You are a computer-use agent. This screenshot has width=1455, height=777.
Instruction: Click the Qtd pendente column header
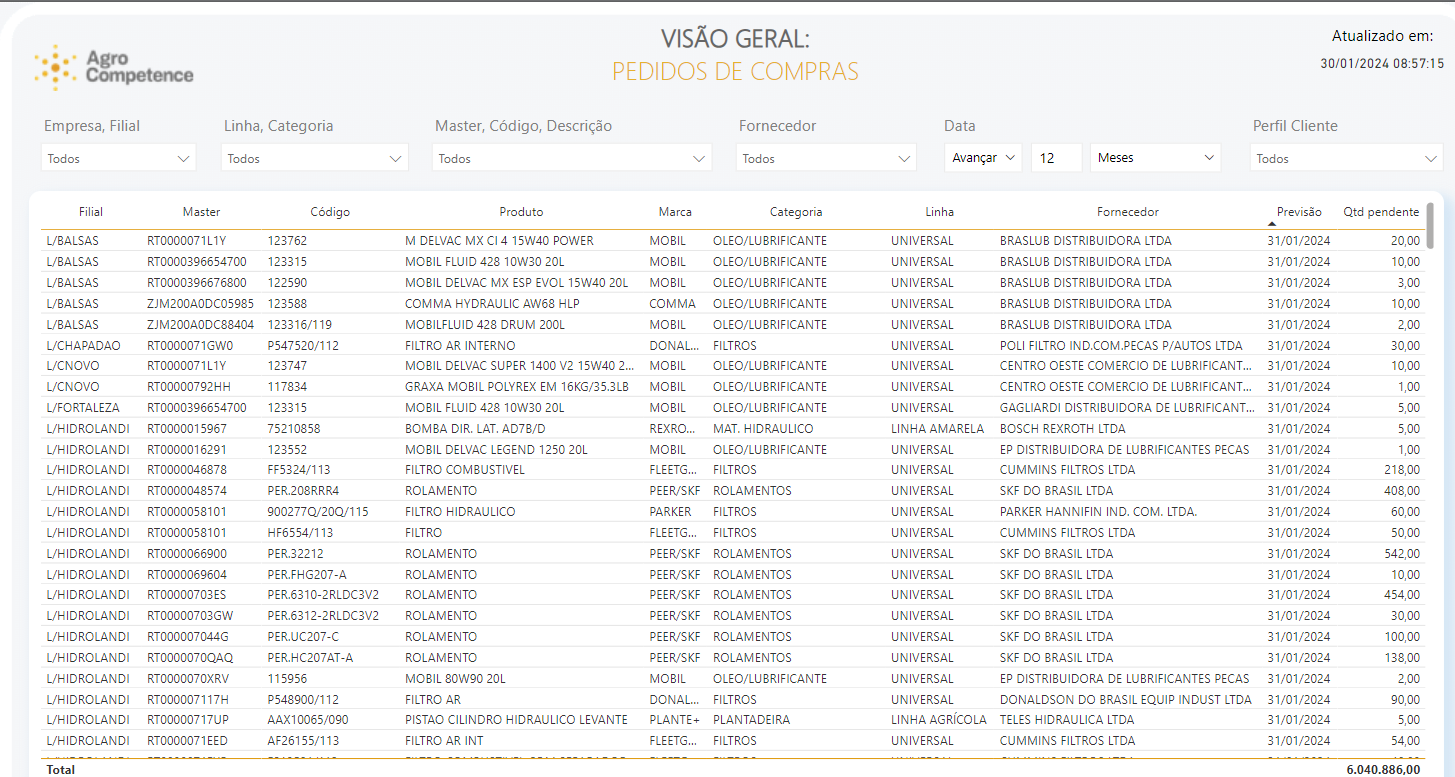click(x=1381, y=212)
